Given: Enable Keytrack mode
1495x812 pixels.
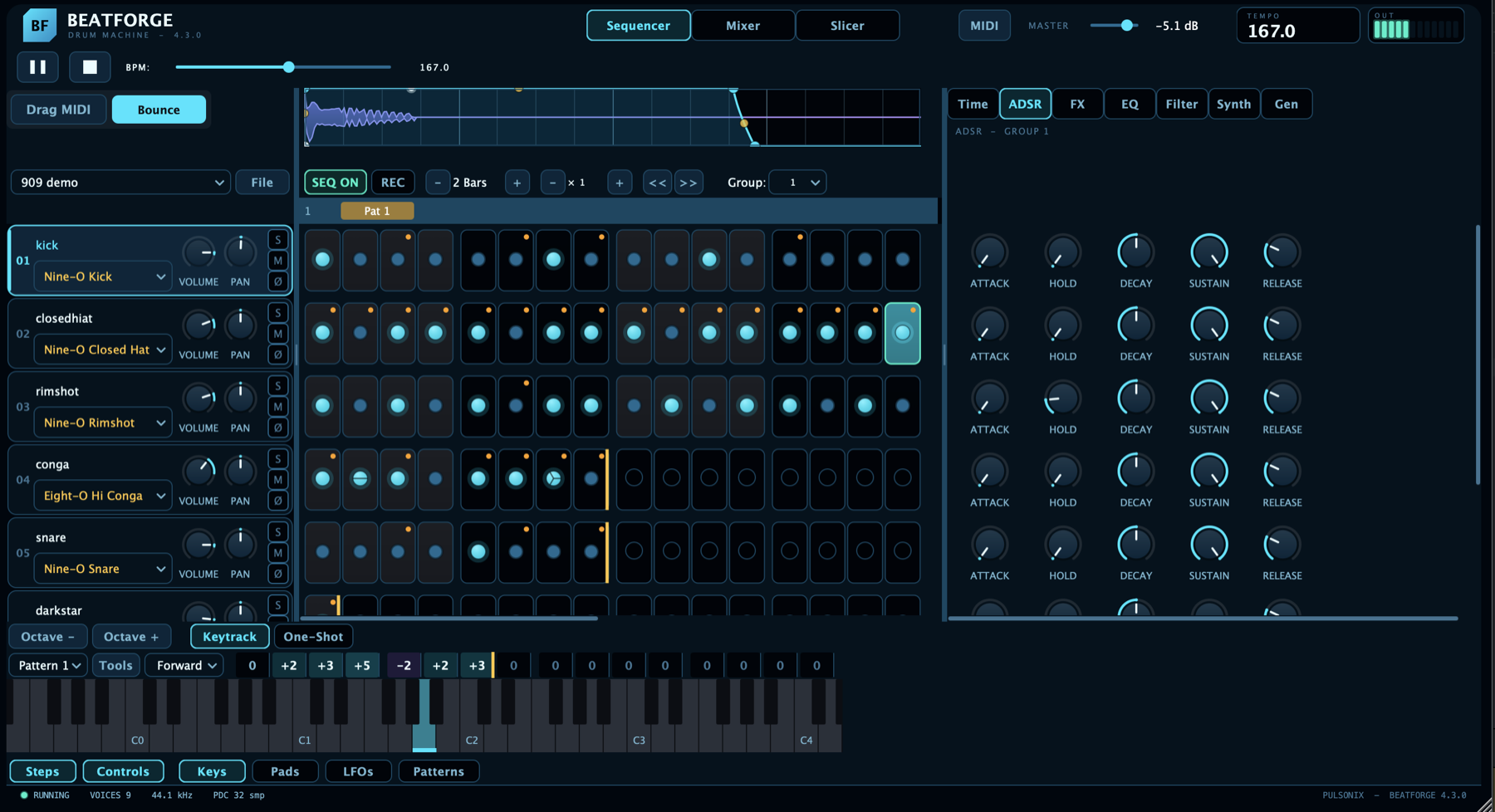Looking at the screenshot, I should tap(229, 637).
